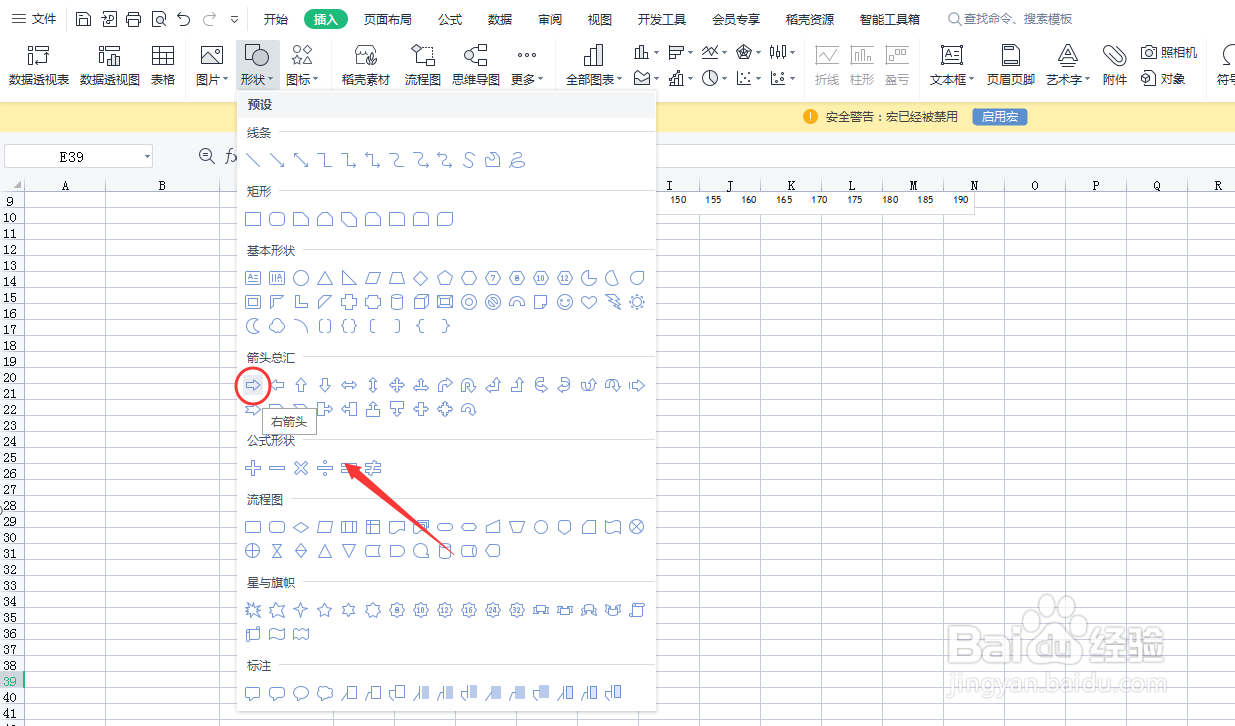Switch to the 开发工具 ribbon tab
1235x726 pixels.
pos(660,18)
